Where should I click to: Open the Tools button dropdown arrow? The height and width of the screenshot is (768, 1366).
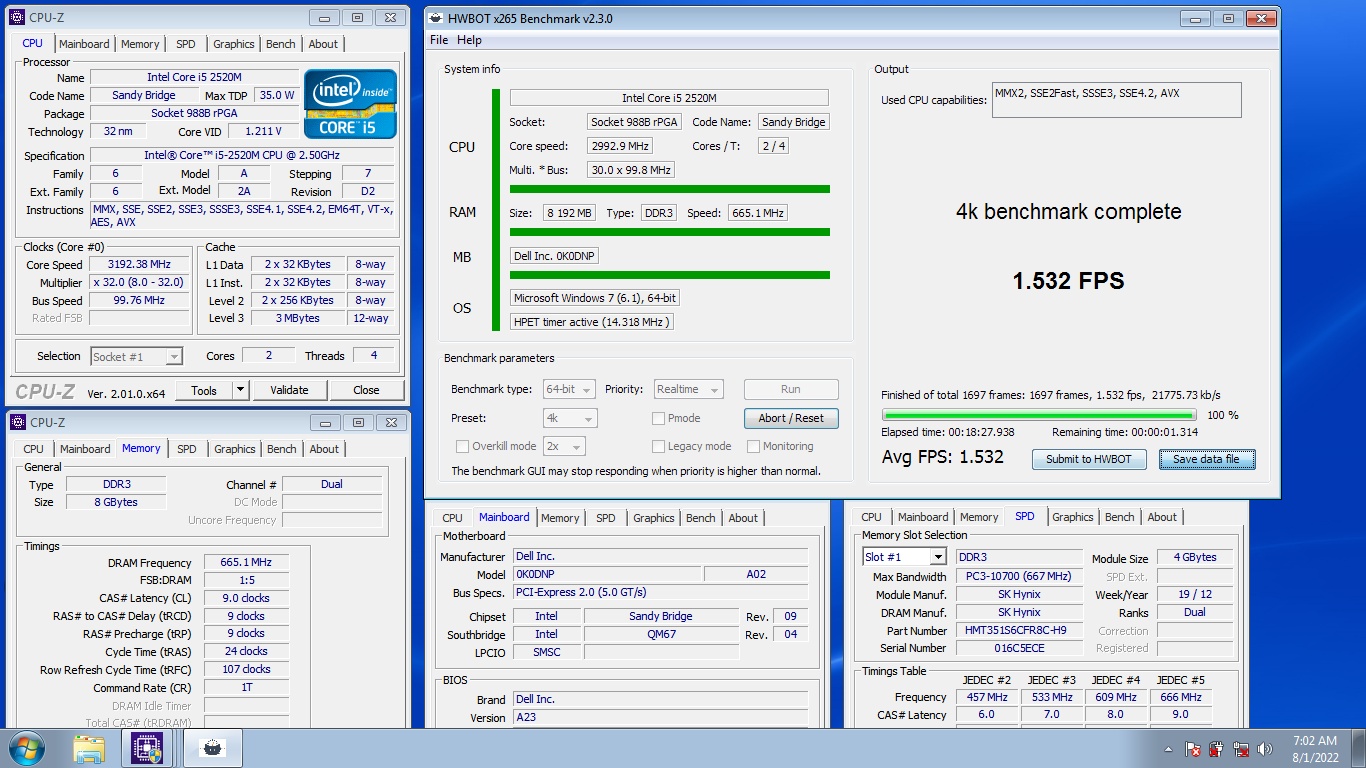pos(240,390)
